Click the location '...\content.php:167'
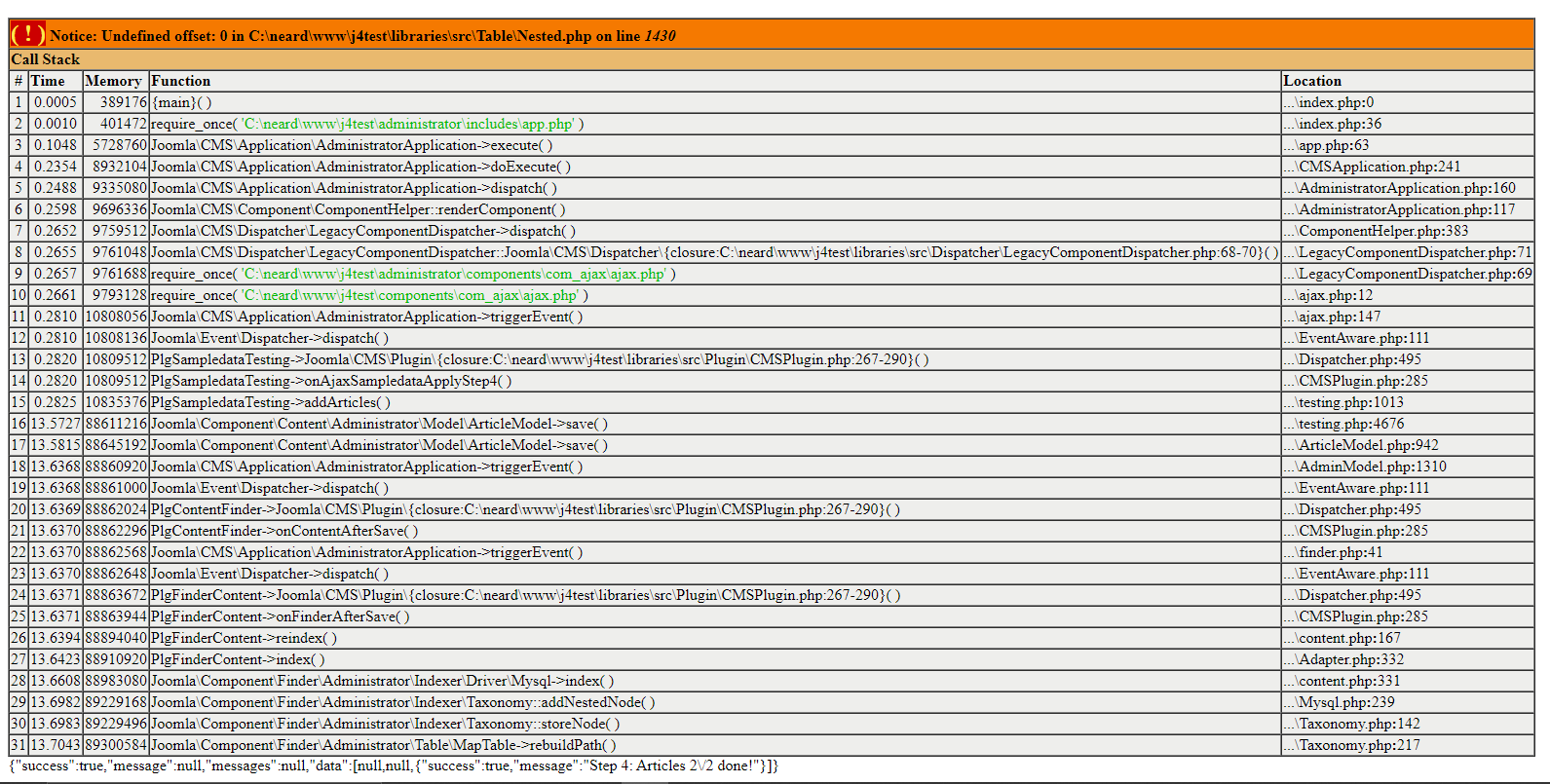 [x=1342, y=638]
